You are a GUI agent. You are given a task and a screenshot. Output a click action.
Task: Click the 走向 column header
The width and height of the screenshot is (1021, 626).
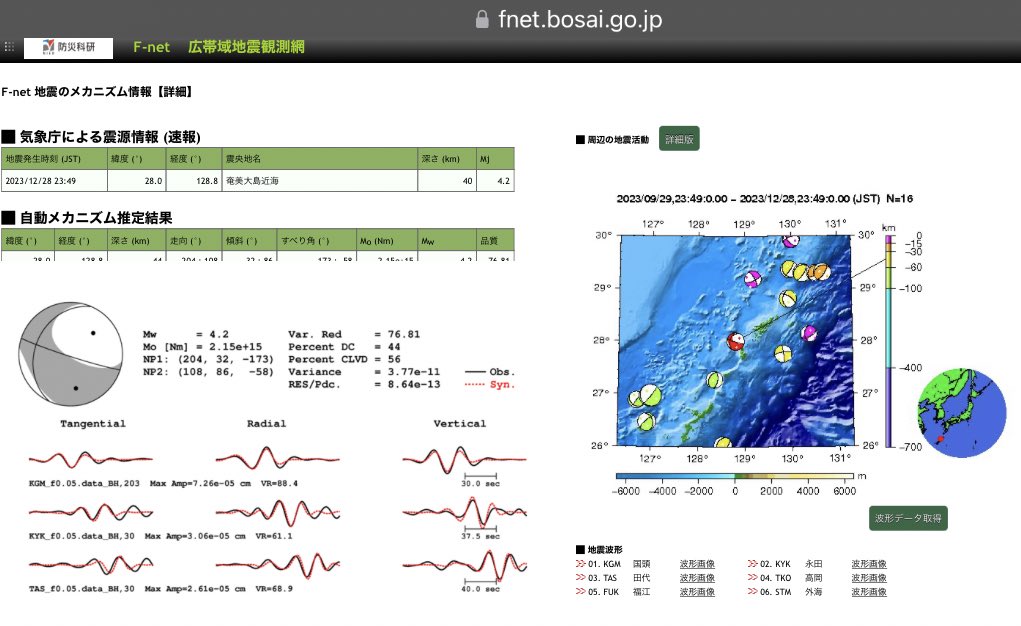click(194, 240)
